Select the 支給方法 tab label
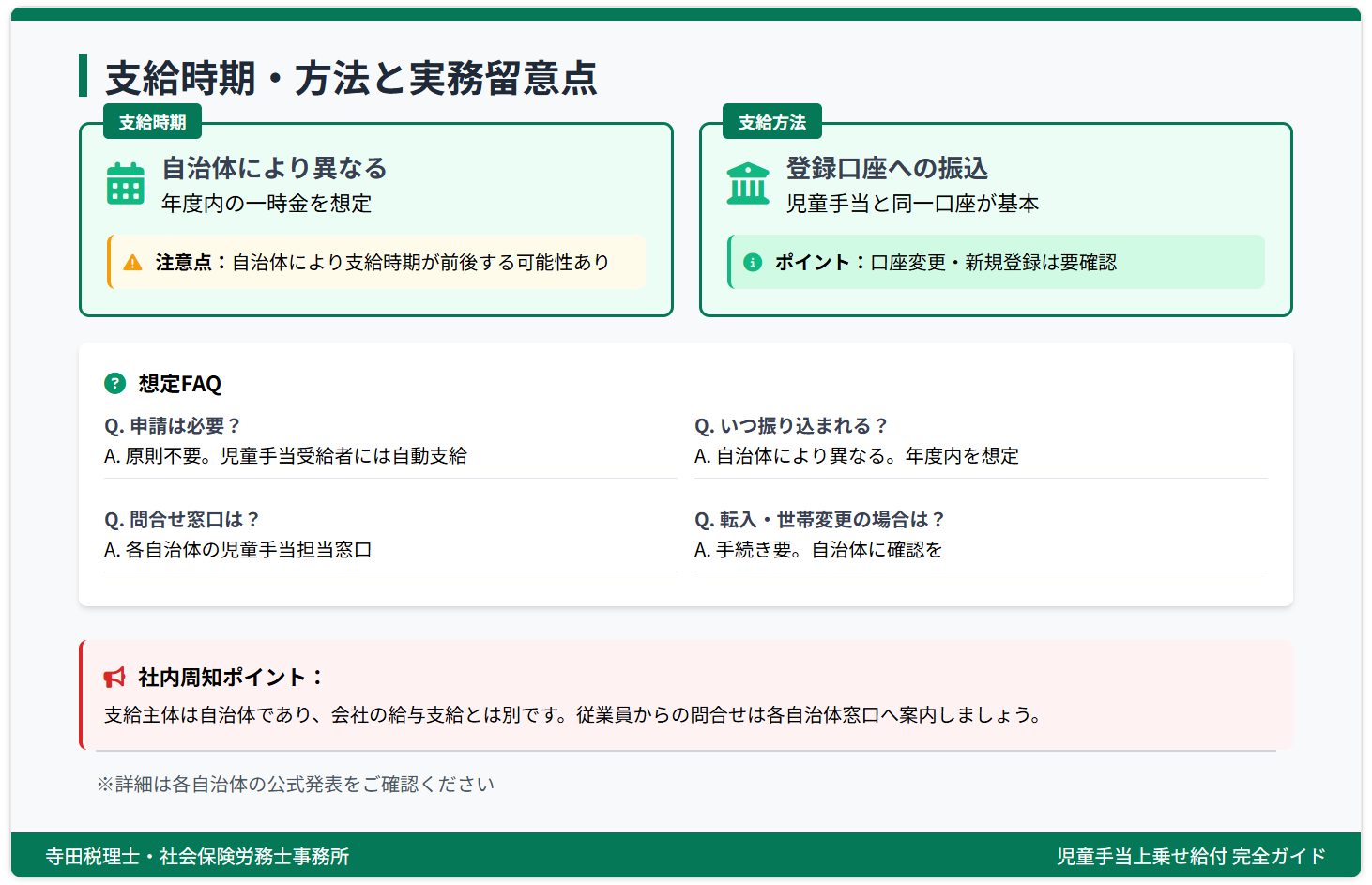The image size is (1372, 885). pyautogui.click(x=771, y=122)
